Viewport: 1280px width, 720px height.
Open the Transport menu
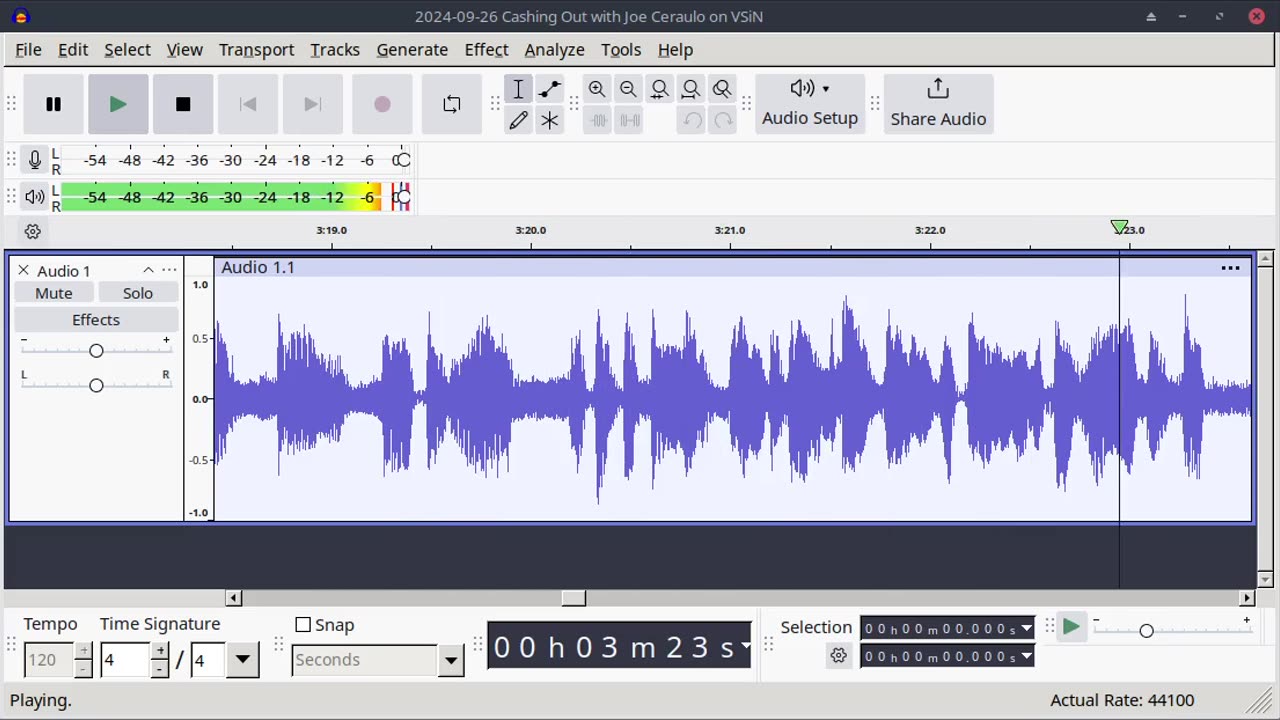click(256, 49)
